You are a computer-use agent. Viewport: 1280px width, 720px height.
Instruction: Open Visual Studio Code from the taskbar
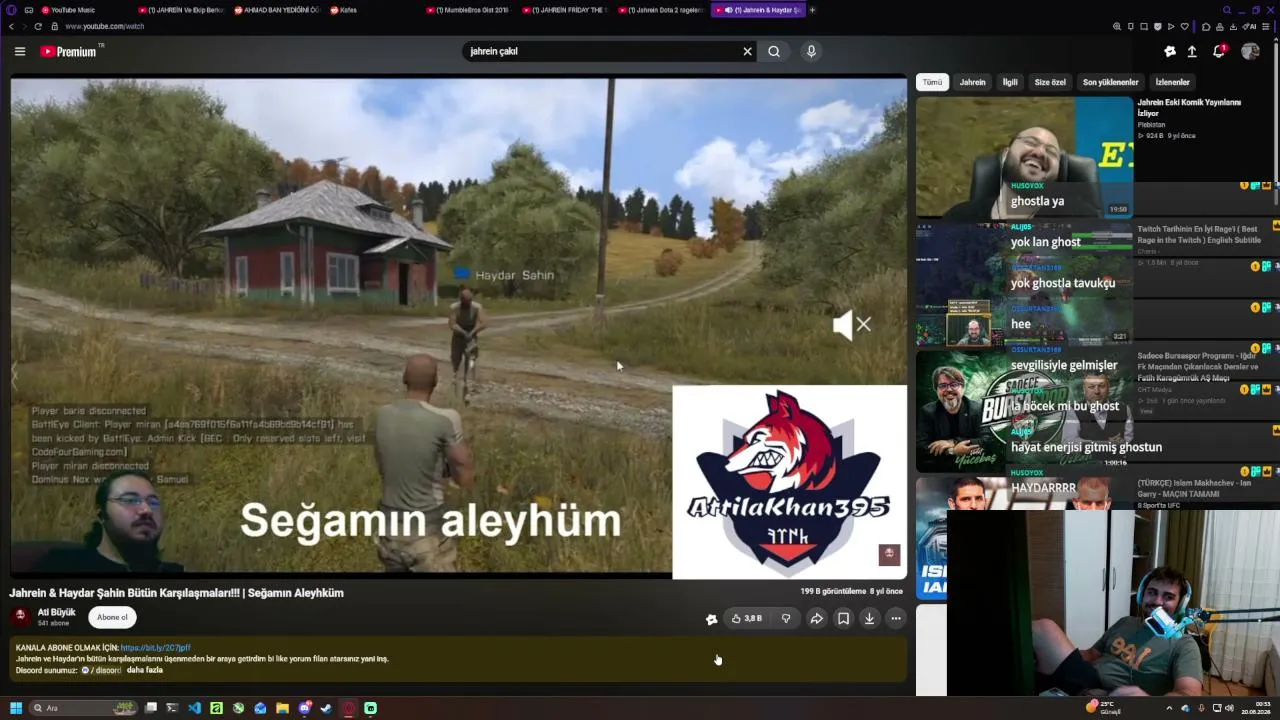[x=194, y=708]
